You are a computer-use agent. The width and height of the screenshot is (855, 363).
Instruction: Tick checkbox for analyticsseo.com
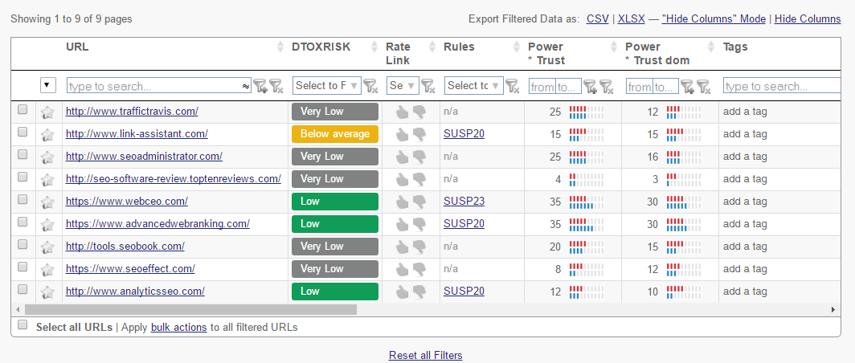[x=22, y=289]
